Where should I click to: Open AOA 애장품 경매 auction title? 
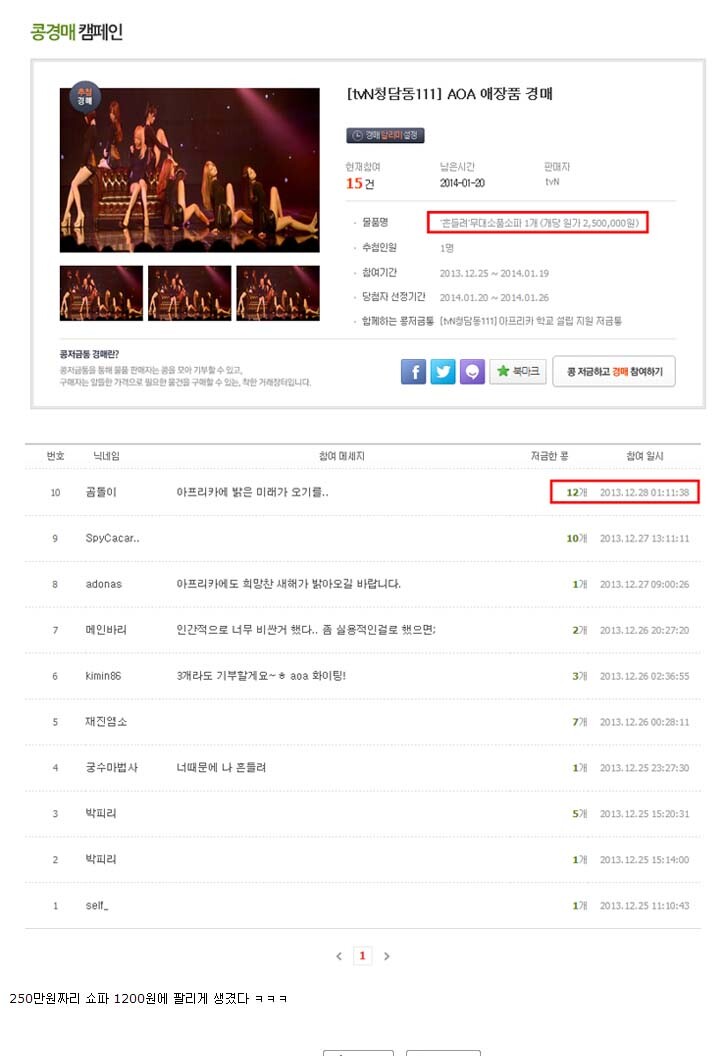click(450, 94)
